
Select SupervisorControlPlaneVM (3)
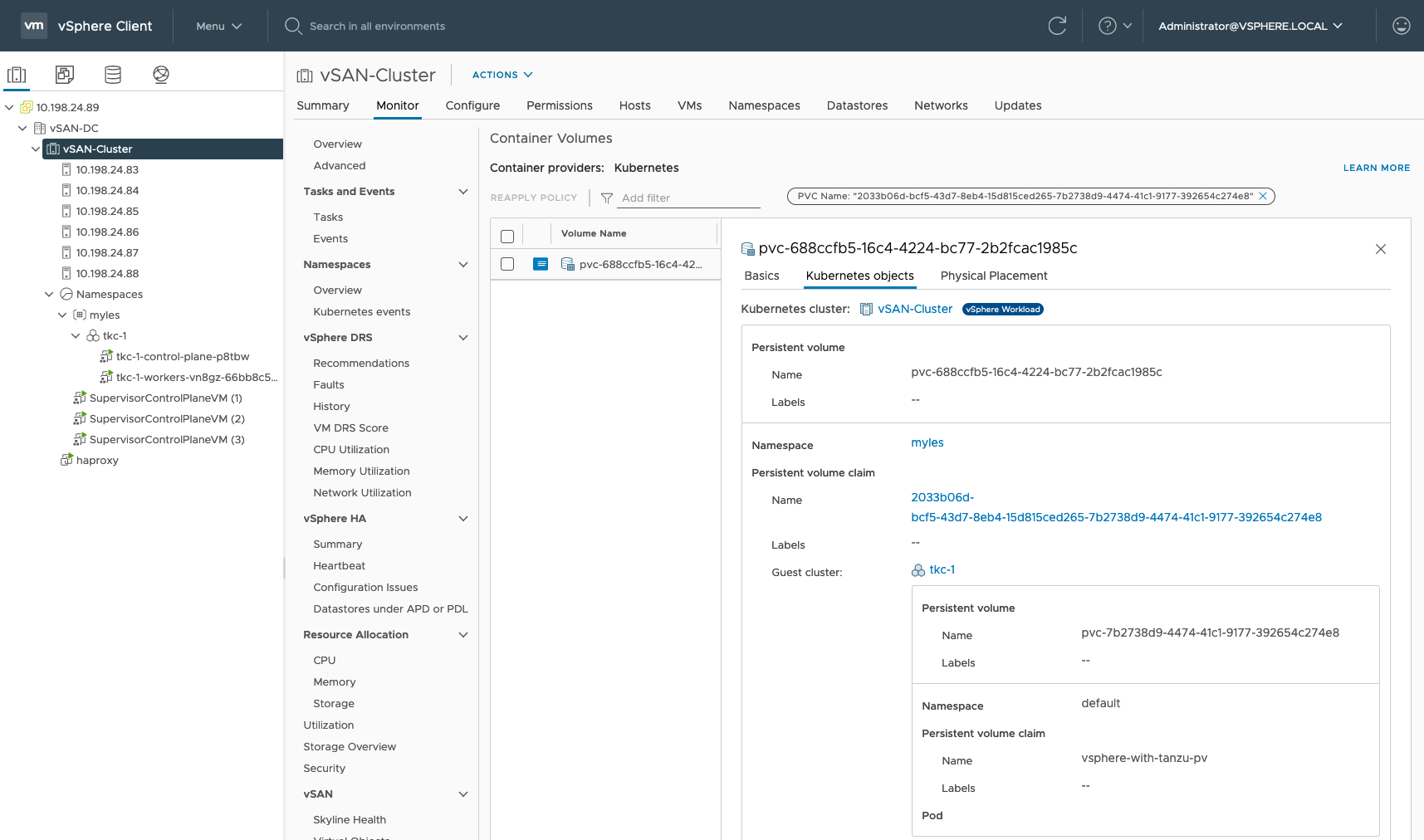point(165,439)
